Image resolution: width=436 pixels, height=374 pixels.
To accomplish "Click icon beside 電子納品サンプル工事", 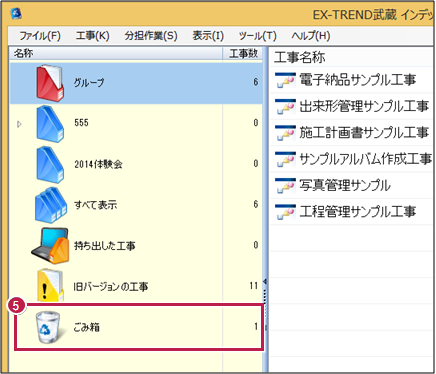I will (285, 80).
